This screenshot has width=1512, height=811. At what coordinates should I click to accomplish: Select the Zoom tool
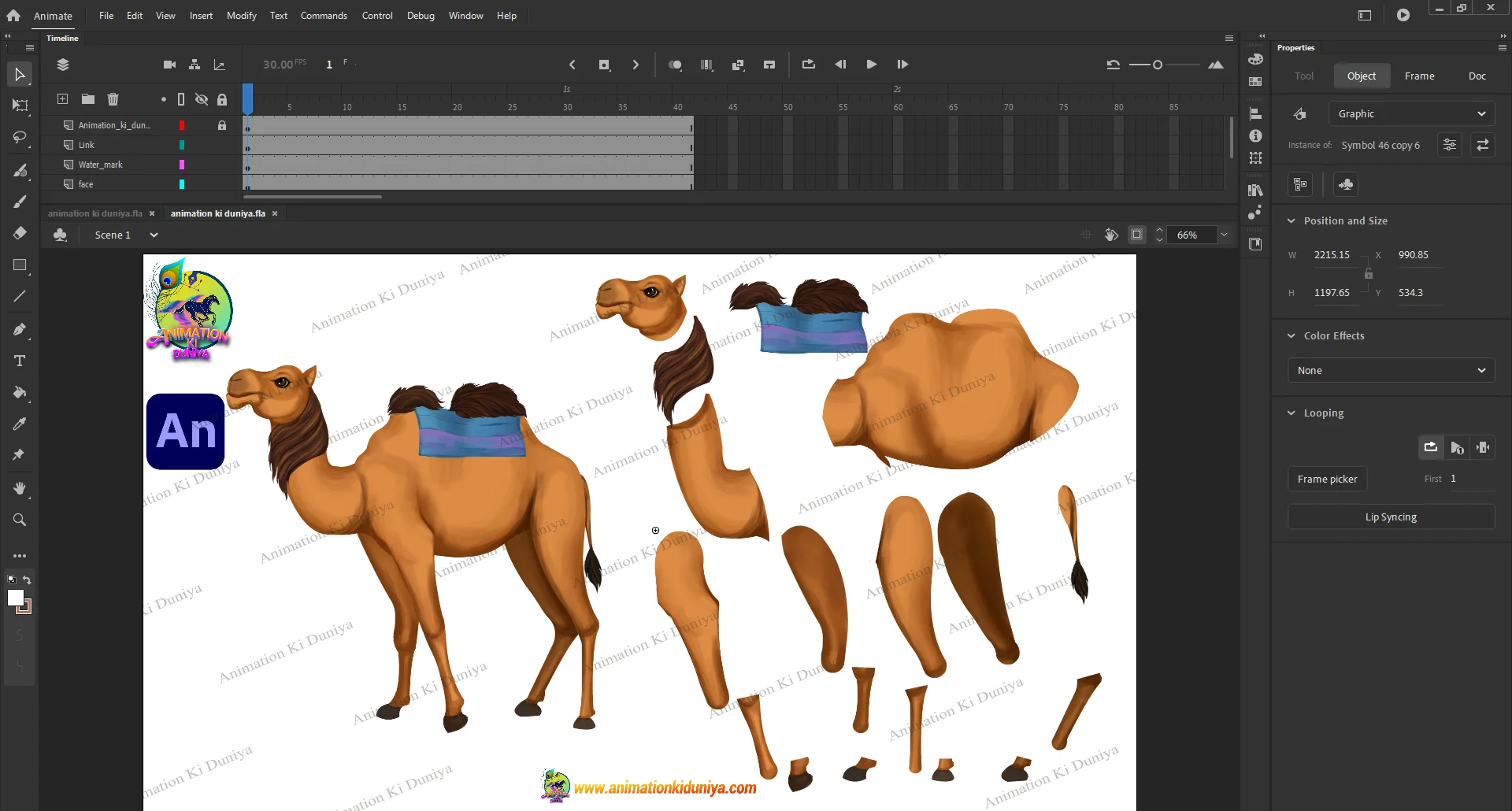click(20, 520)
